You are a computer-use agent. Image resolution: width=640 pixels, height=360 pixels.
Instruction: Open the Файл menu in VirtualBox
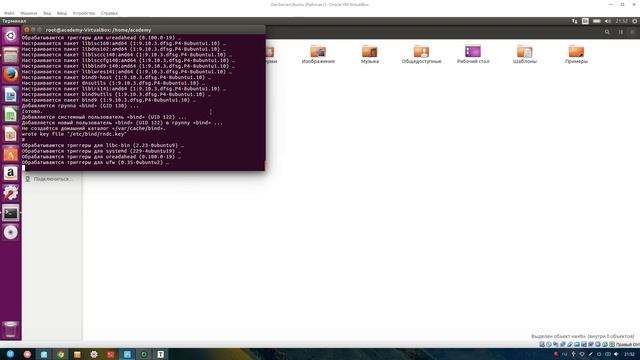pos(9,13)
